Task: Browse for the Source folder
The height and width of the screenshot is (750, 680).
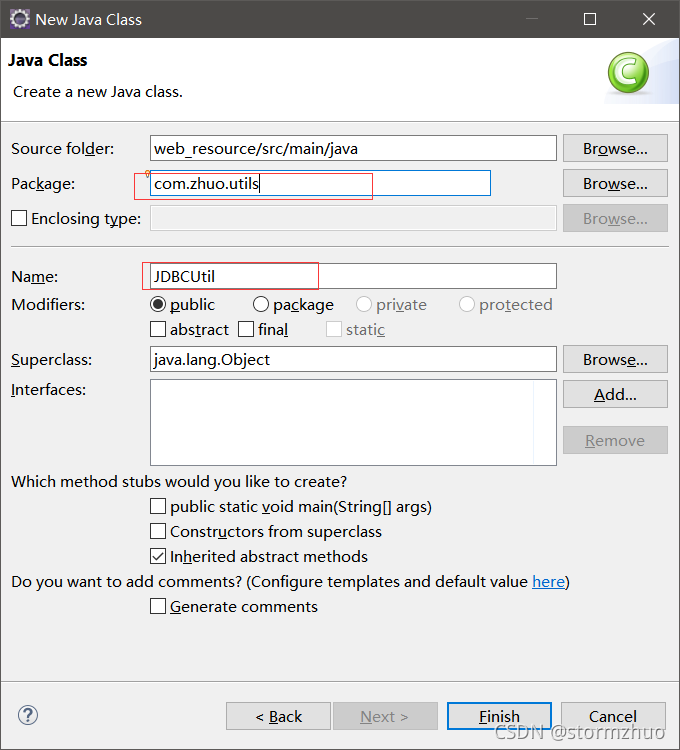Action: coord(615,148)
